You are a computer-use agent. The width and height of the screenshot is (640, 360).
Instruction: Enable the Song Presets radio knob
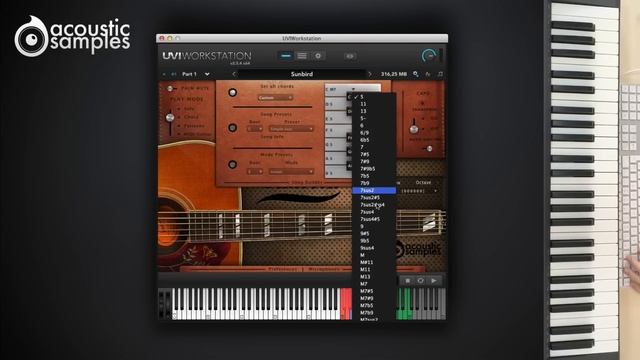pyautogui.click(x=232, y=128)
